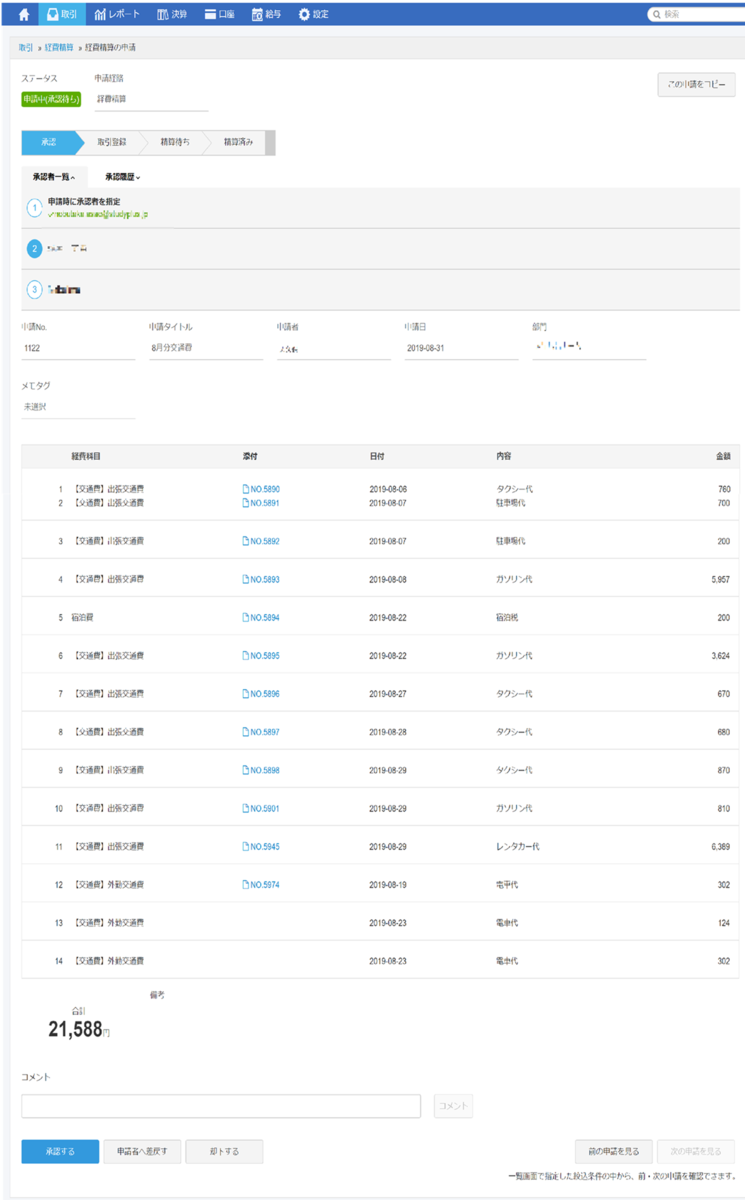Follow the 取引 breadcrumb link

(25, 47)
